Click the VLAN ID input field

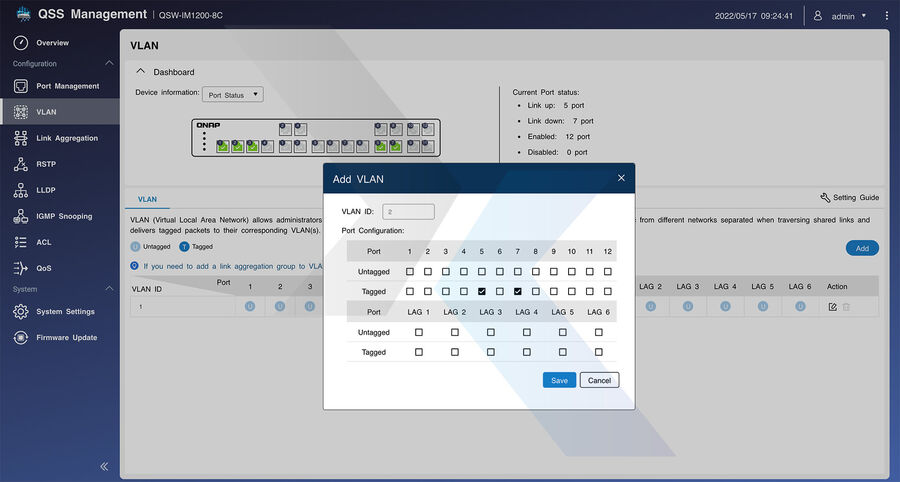coord(408,211)
